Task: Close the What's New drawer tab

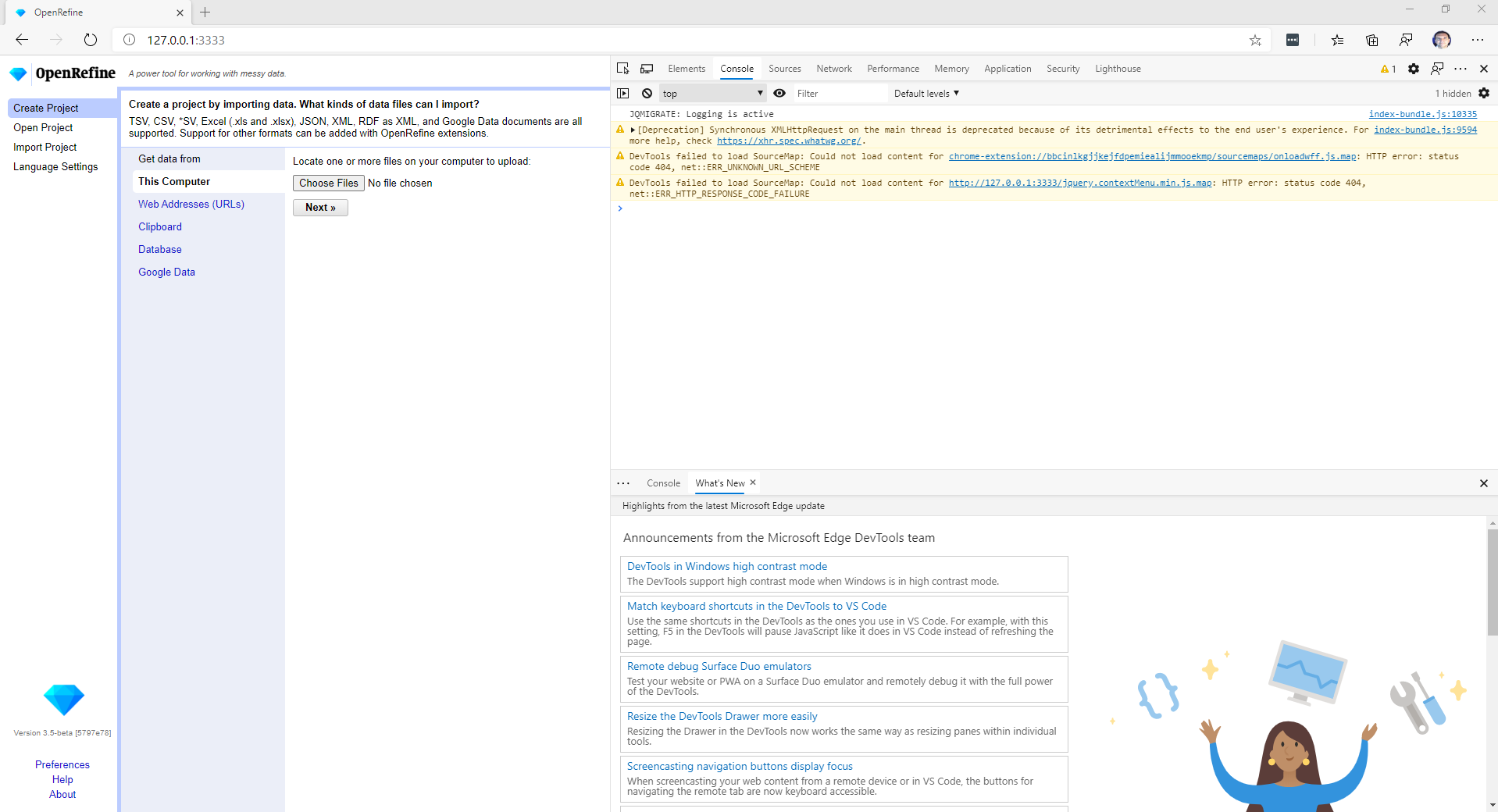Action: pos(753,483)
